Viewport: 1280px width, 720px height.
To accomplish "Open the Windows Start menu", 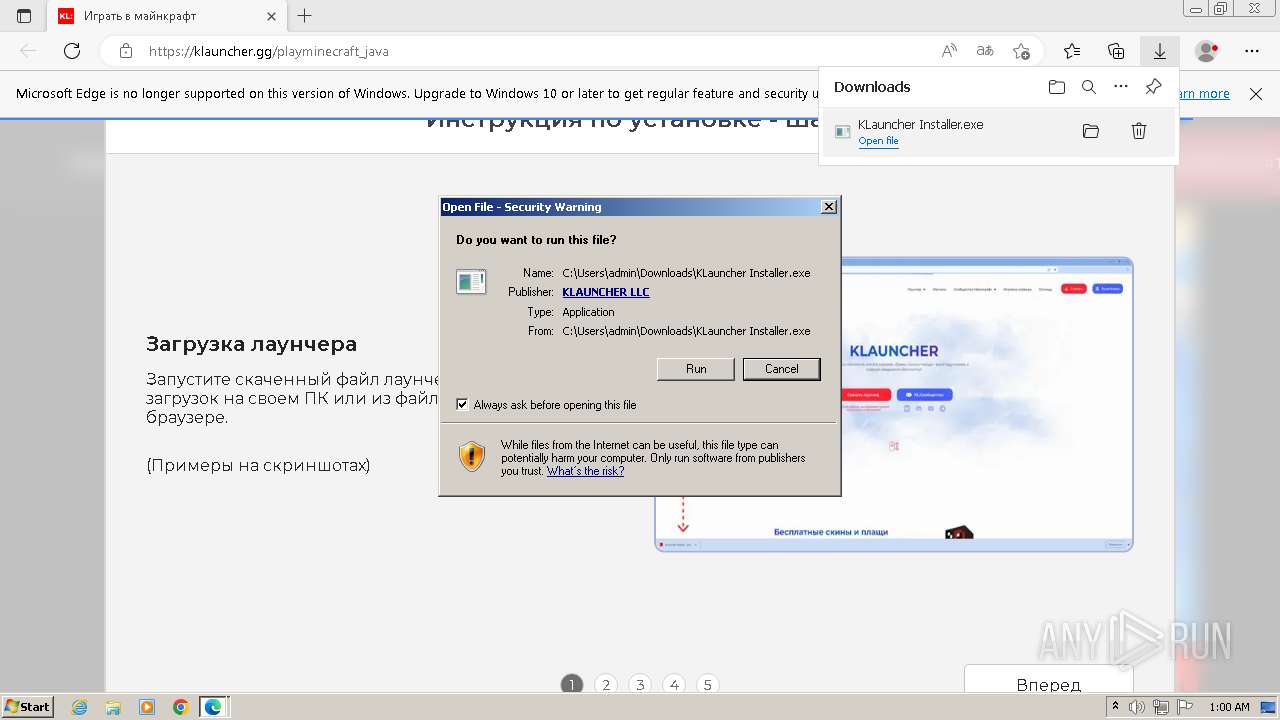I will point(28,707).
